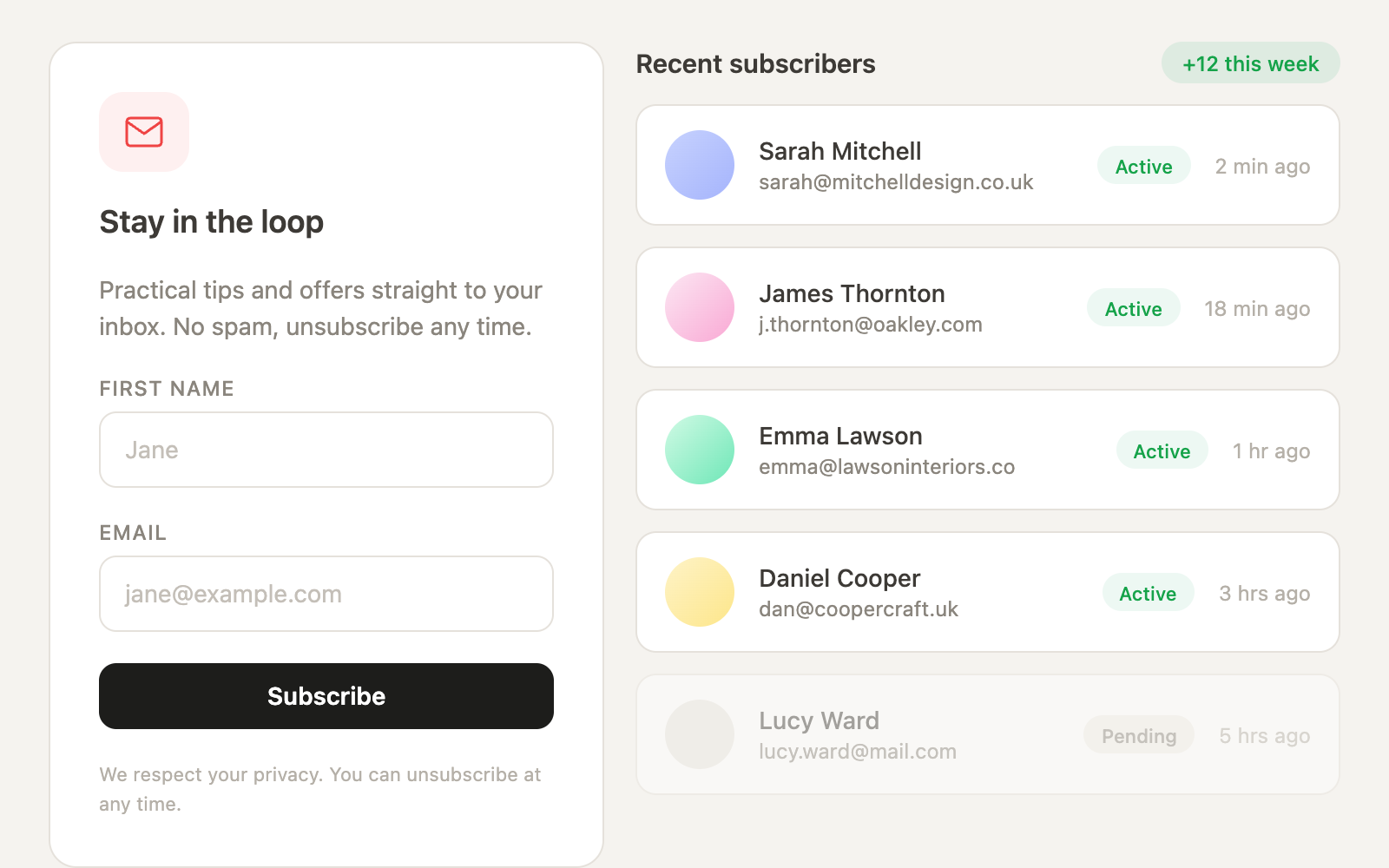Click the 3 hrs ago timestamp
The width and height of the screenshot is (1389, 868).
click(x=1264, y=594)
